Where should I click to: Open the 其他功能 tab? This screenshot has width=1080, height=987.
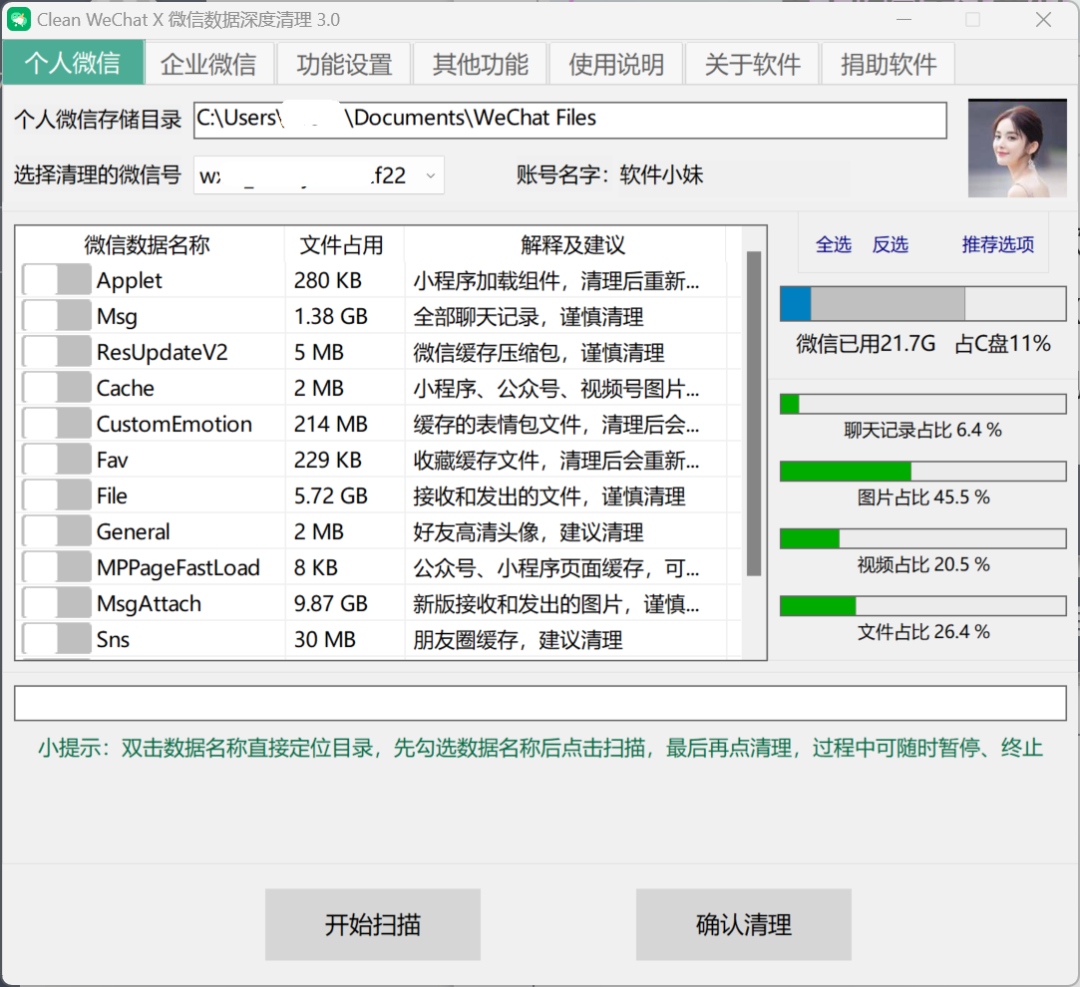pos(480,64)
